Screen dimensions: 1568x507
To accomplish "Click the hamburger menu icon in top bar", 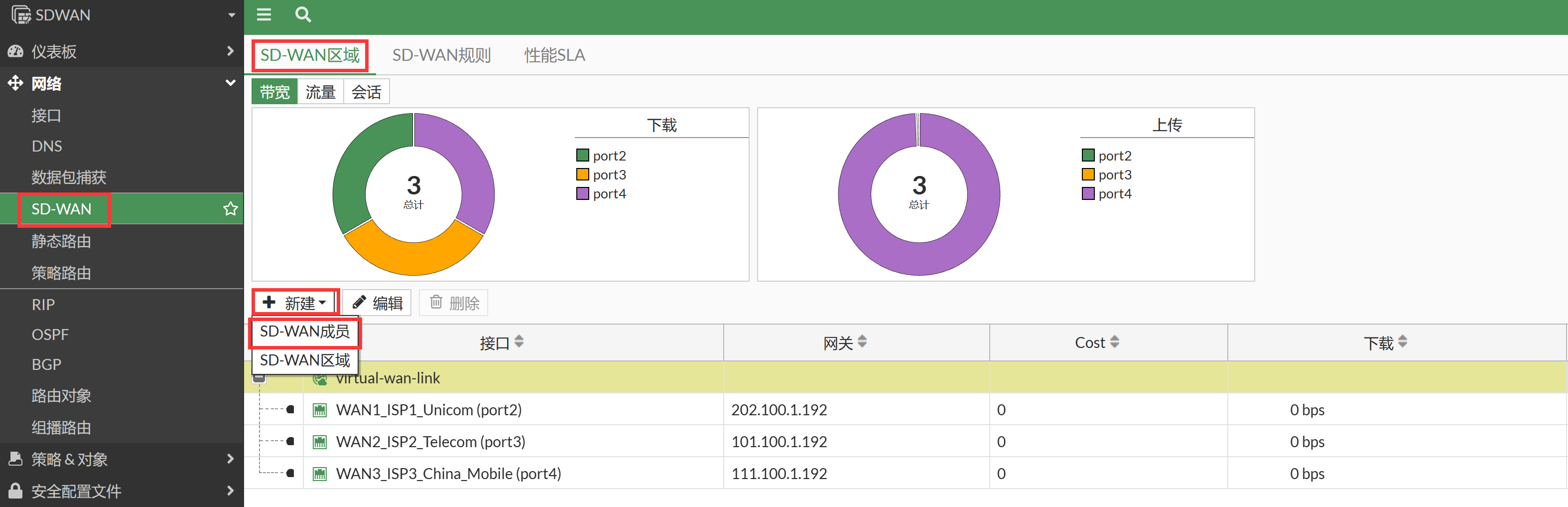I will [263, 14].
